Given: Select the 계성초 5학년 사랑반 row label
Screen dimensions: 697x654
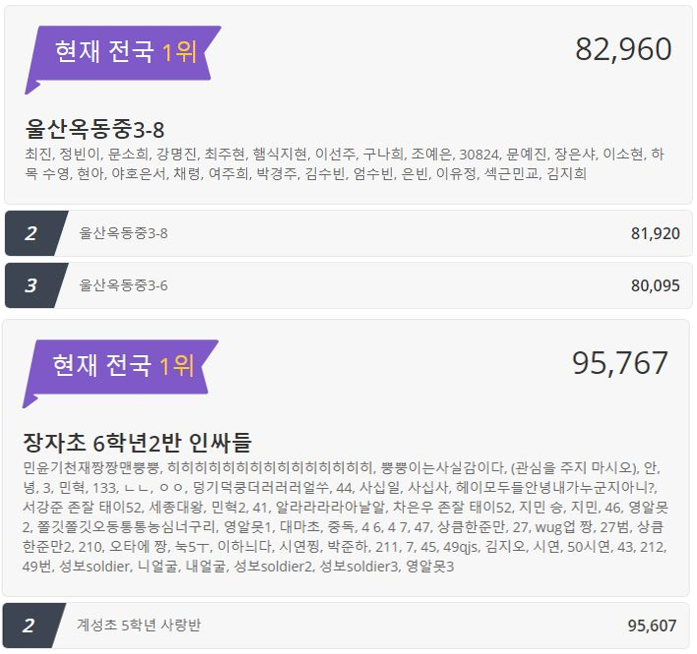Looking at the screenshot, I should pos(139,625).
